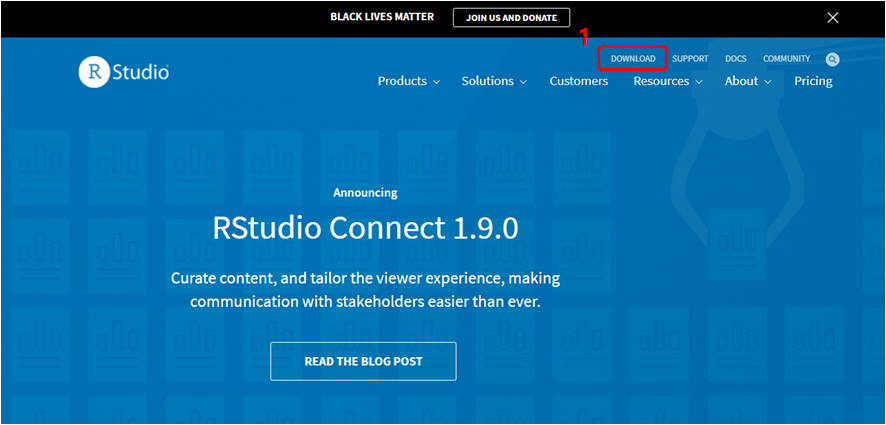This screenshot has width=886, height=425.
Task: Expand the Solutions menu
Action: click(x=494, y=81)
